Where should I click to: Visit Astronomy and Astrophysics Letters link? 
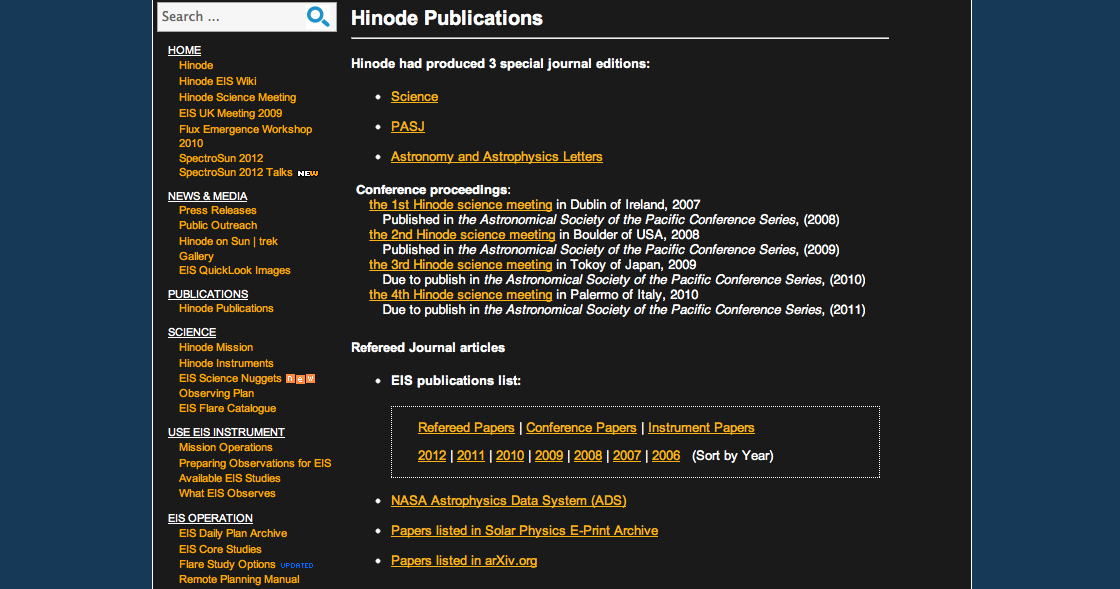(x=496, y=157)
